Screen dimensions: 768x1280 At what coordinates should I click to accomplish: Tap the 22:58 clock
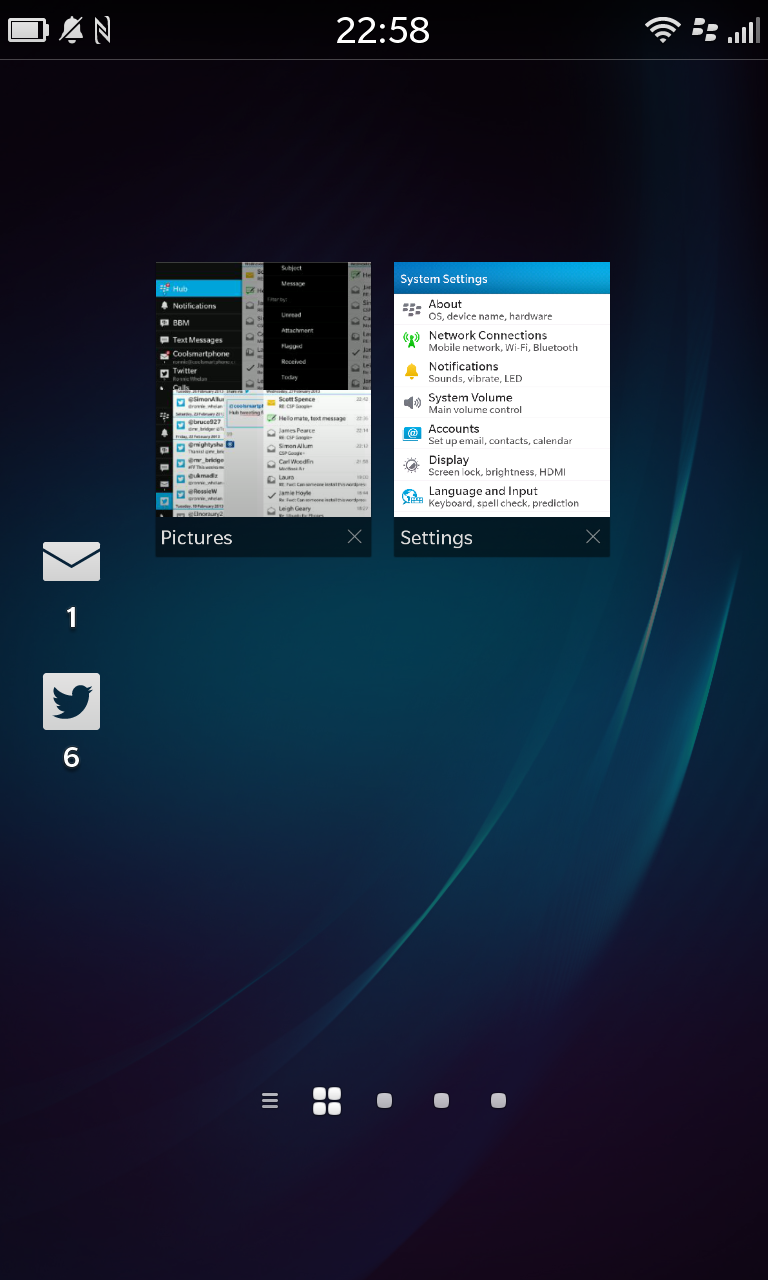[x=383, y=30]
